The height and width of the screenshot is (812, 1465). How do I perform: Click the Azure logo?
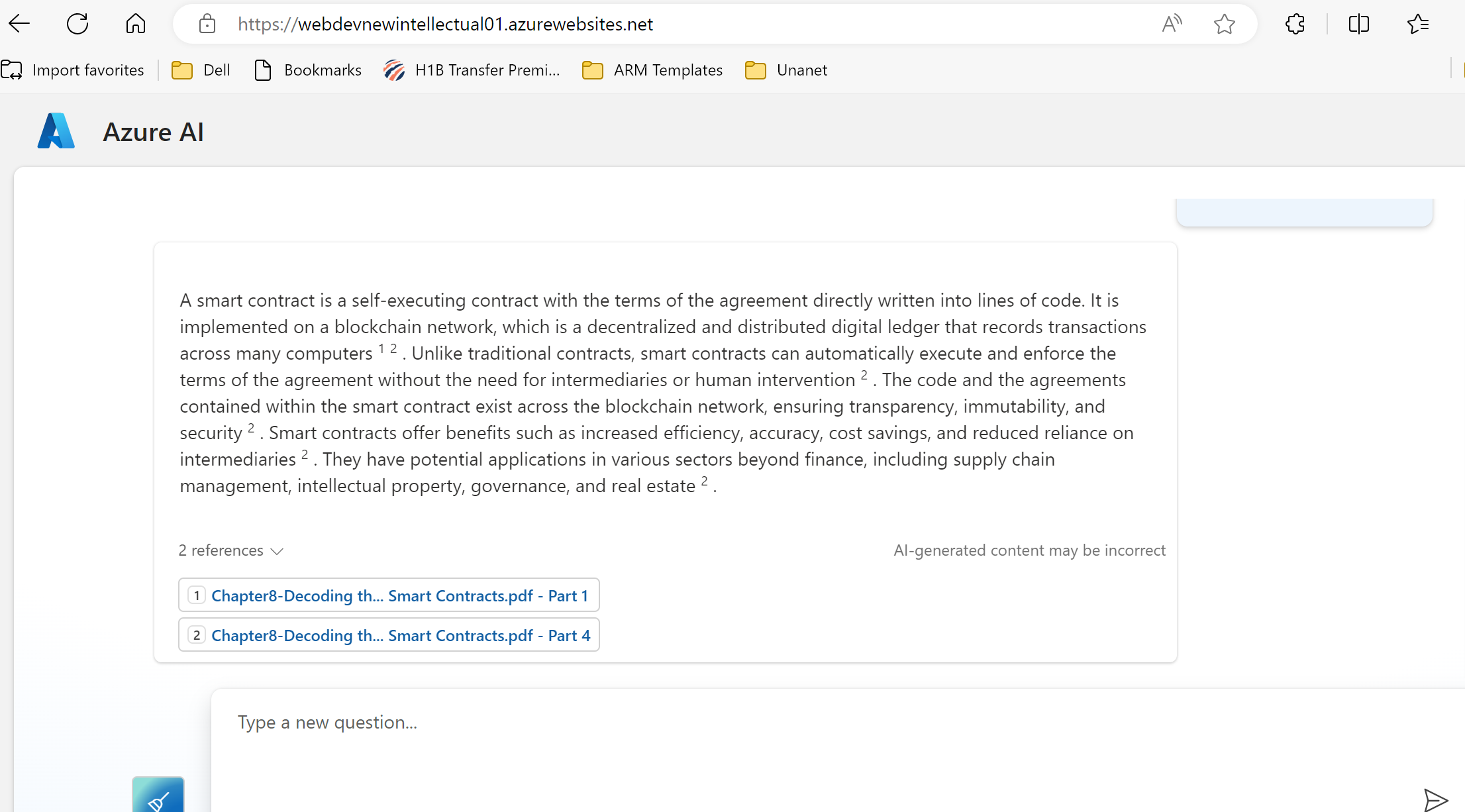[56, 131]
